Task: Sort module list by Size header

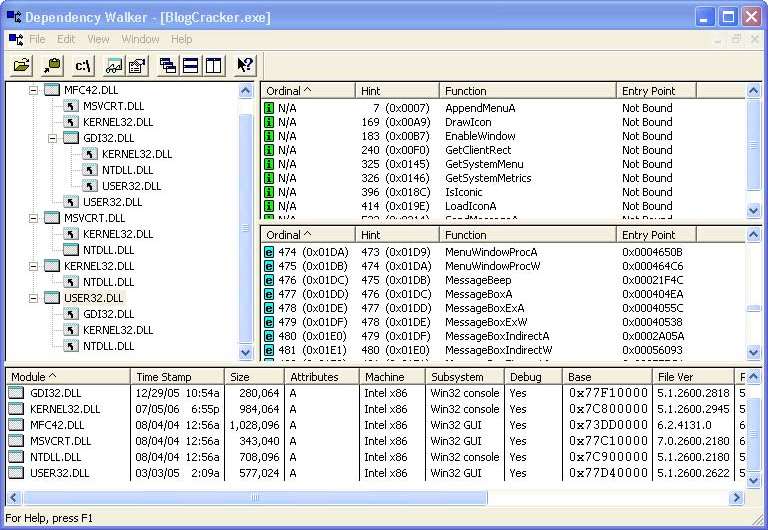Action: (254, 377)
